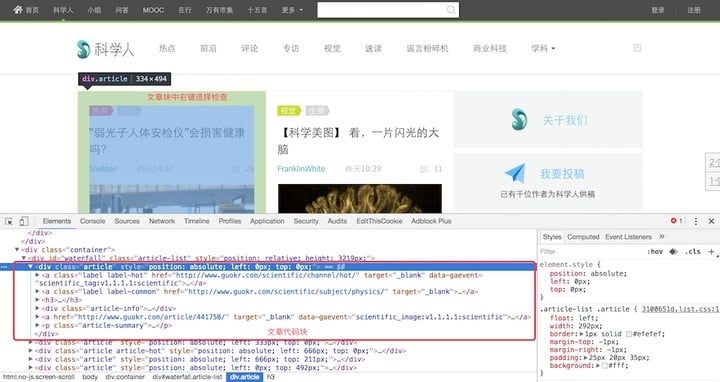
Task: Switch to Event Listeners tab
Action: pos(628,237)
